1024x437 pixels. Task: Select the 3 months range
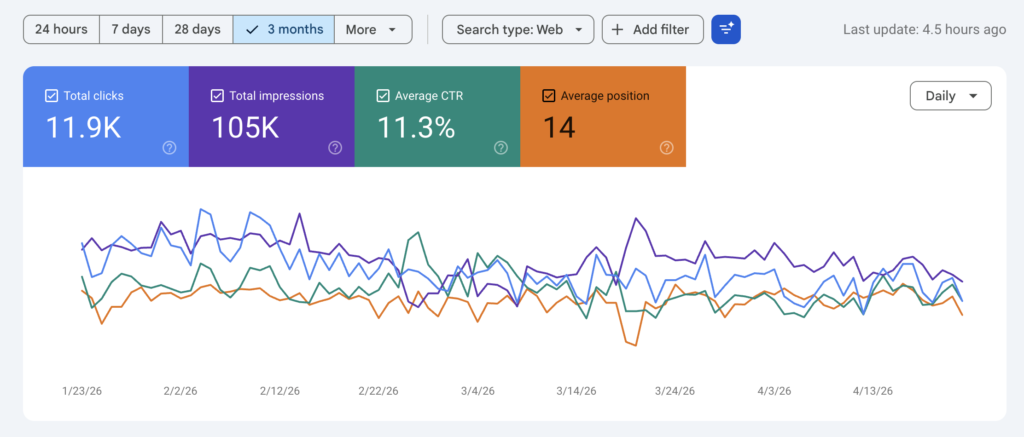coord(284,30)
